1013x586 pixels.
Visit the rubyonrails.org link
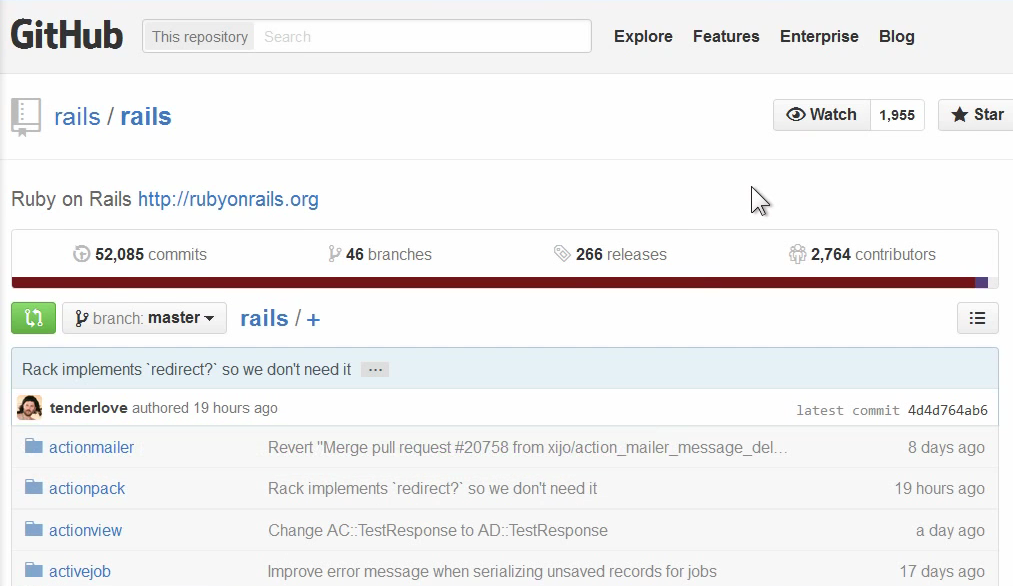(228, 199)
